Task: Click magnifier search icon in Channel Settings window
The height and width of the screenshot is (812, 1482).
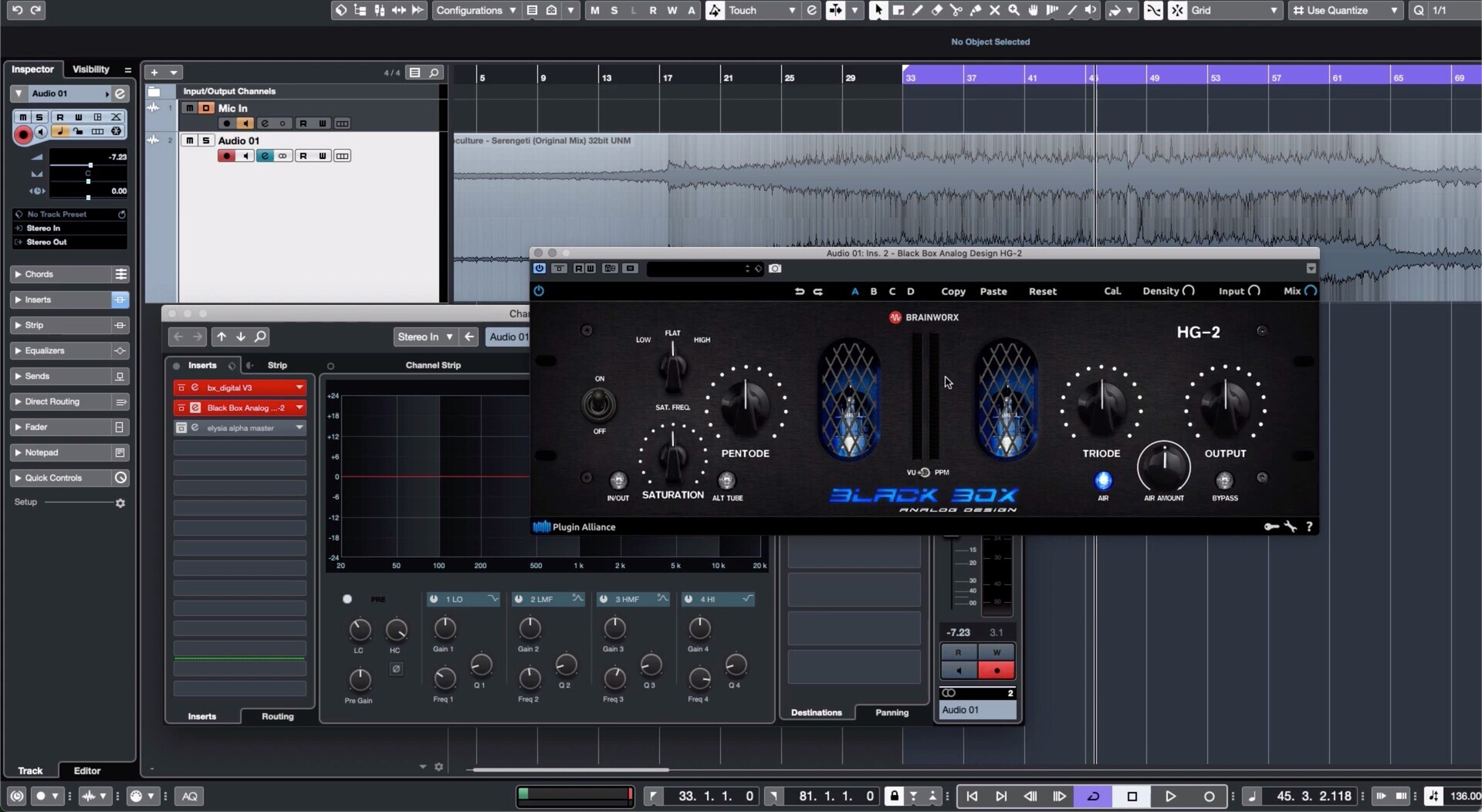Action: (260, 337)
